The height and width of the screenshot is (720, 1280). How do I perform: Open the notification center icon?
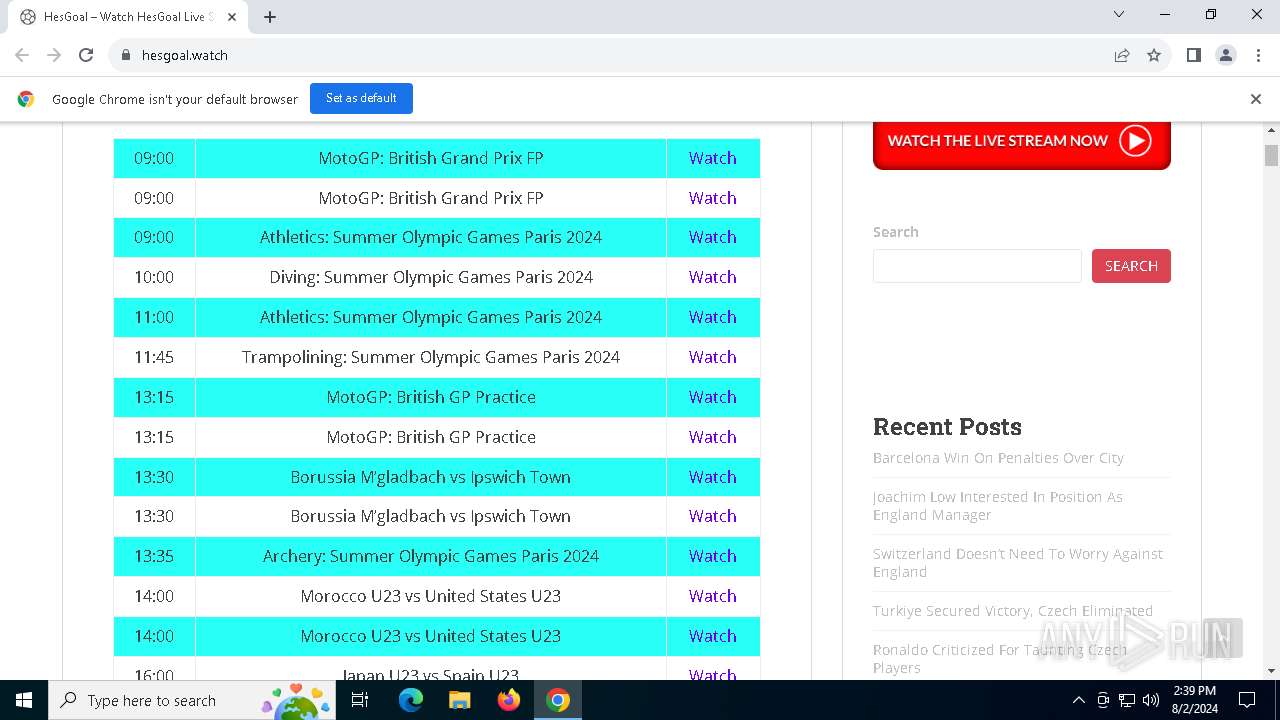pyautogui.click(x=1247, y=700)
